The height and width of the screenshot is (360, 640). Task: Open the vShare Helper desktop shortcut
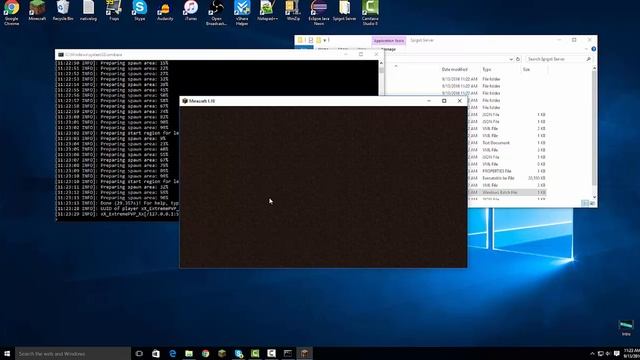(x=242, y=12)
